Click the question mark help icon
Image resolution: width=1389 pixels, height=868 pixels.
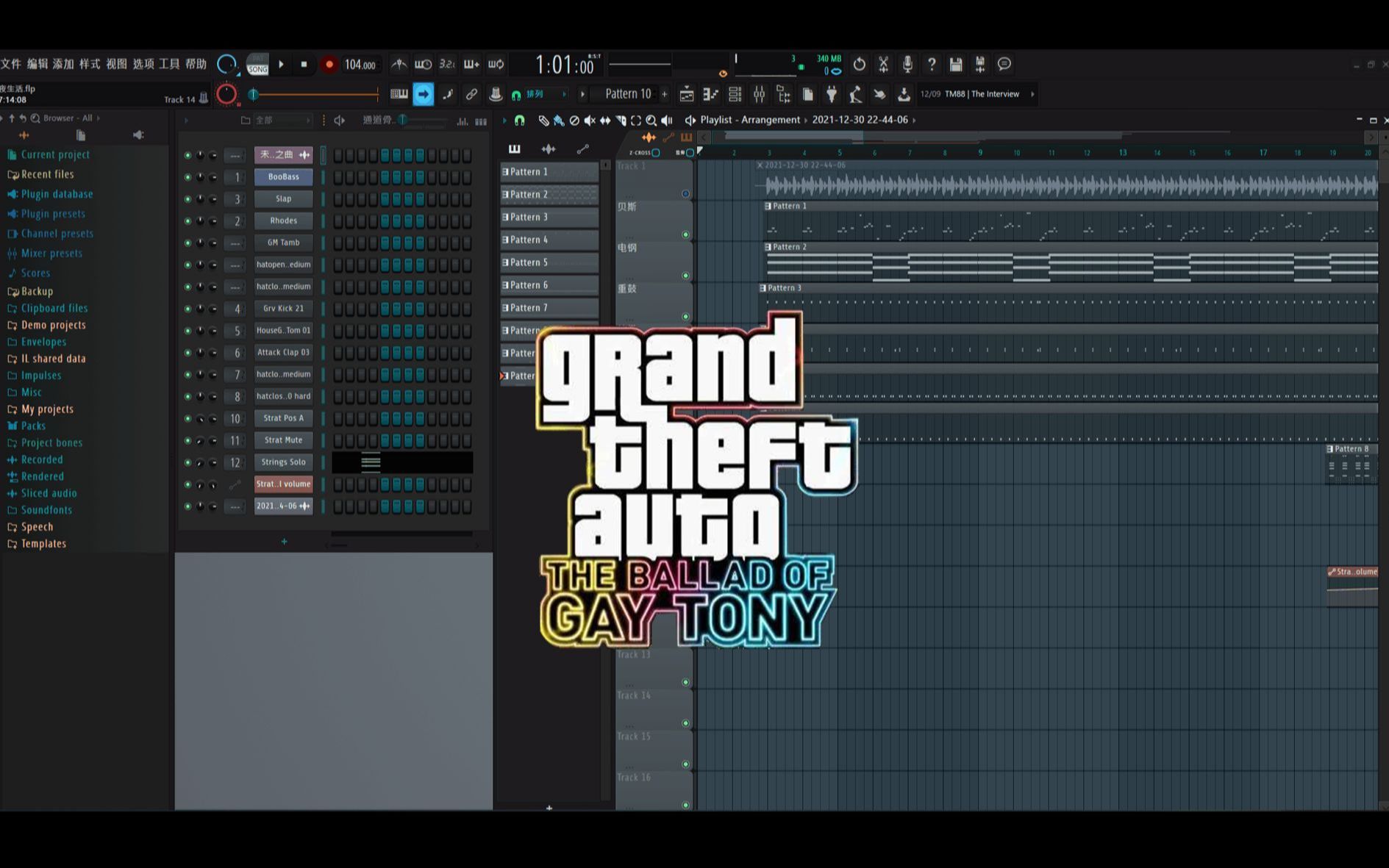[932, 65]
